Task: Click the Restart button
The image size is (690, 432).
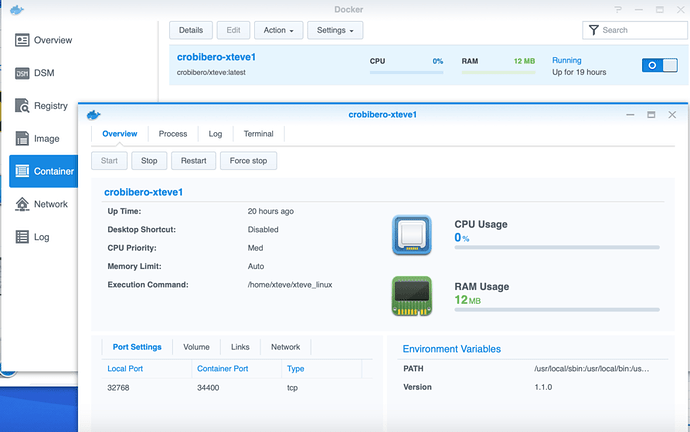Action: click(x=194, y=161)
